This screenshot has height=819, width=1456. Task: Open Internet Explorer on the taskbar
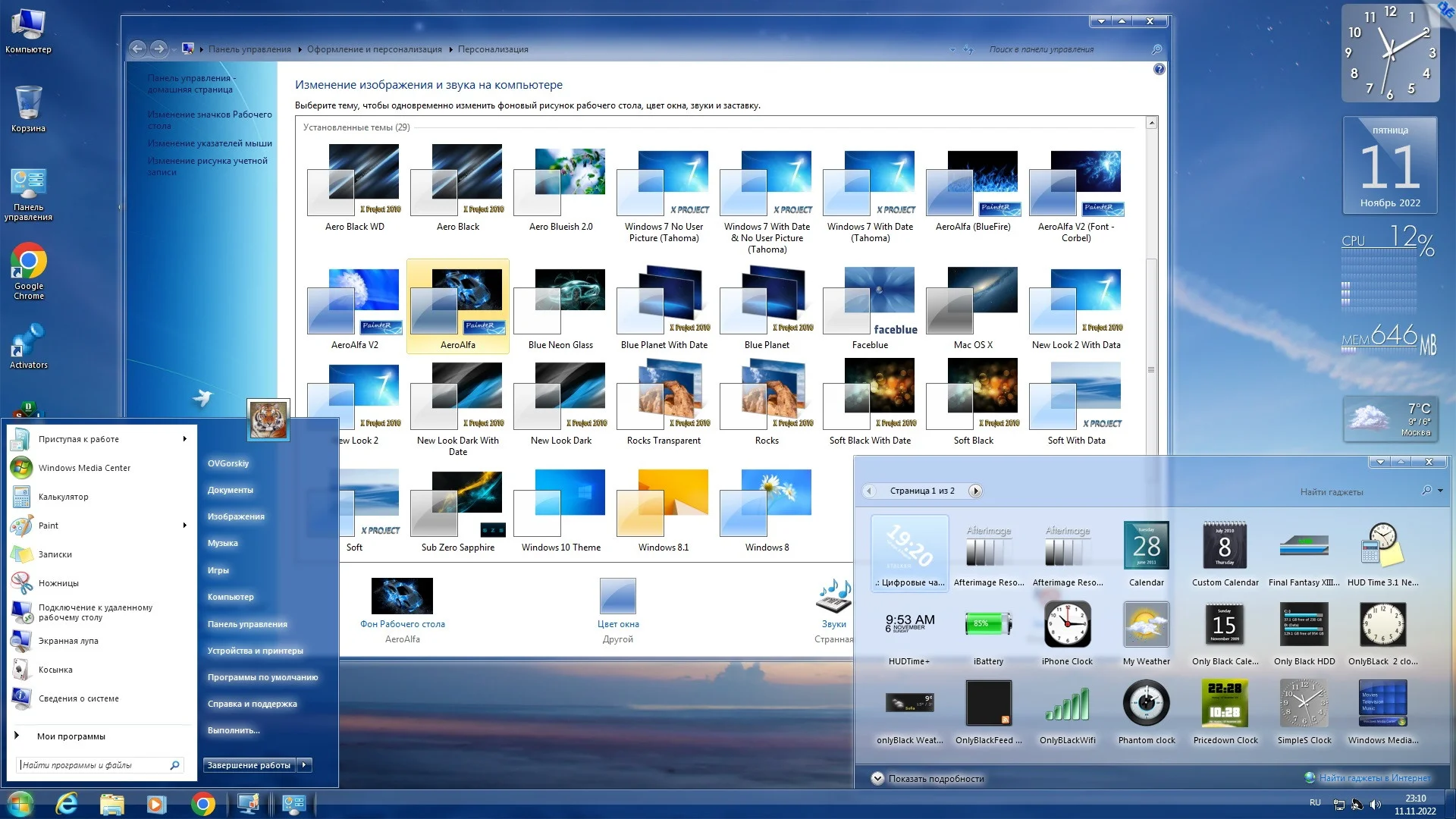pos(67,804)
